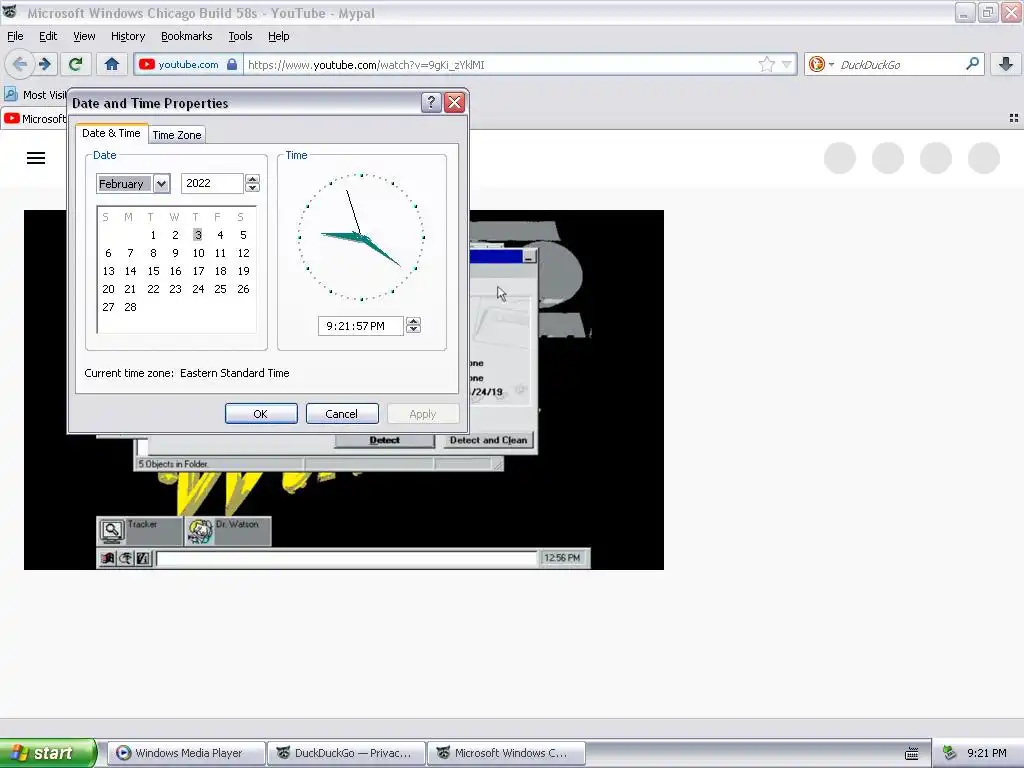
Task: Click the Mypal raccoon title bar icon
Action: click(x=10, y=12)
